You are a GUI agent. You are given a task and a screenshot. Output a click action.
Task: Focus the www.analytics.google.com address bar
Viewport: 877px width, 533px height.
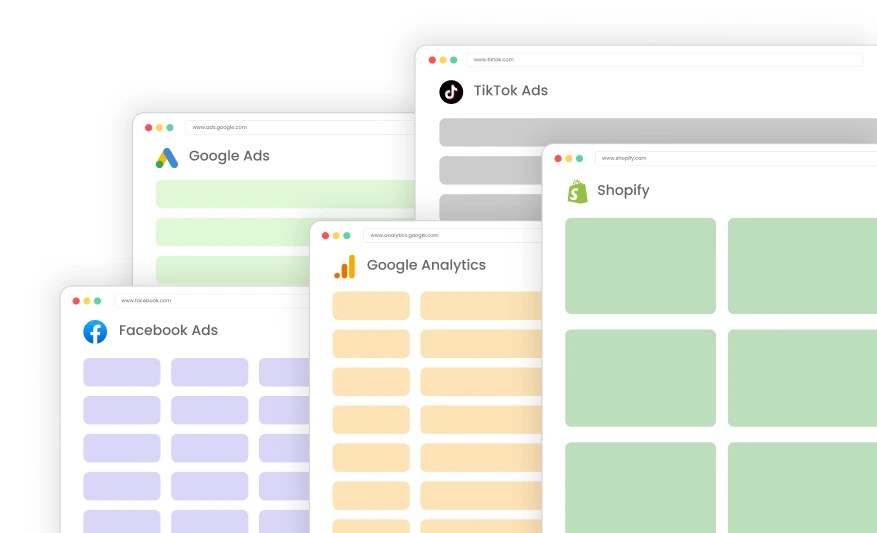tap(452, 235)
